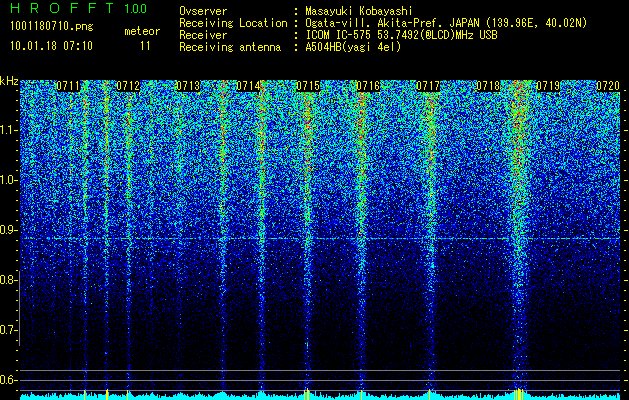Click the HROFFT 1.0.0 title text
Screen dimensions: 629x400
(79, 8)
